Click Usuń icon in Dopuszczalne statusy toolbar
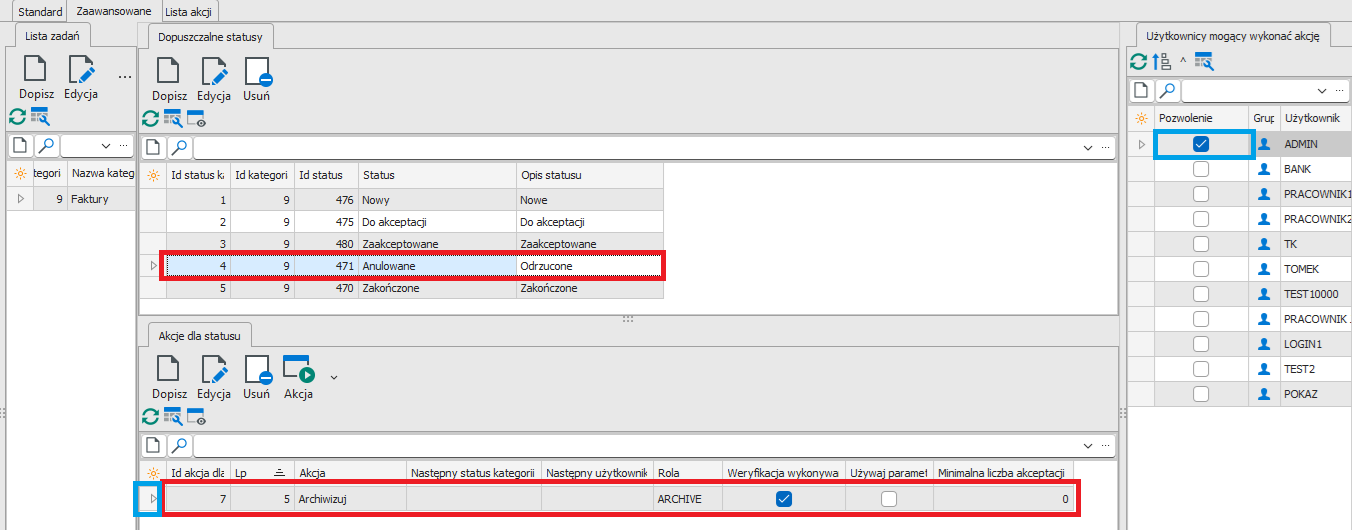Screen dimensions: 1352x530 [x=256, y=72]
